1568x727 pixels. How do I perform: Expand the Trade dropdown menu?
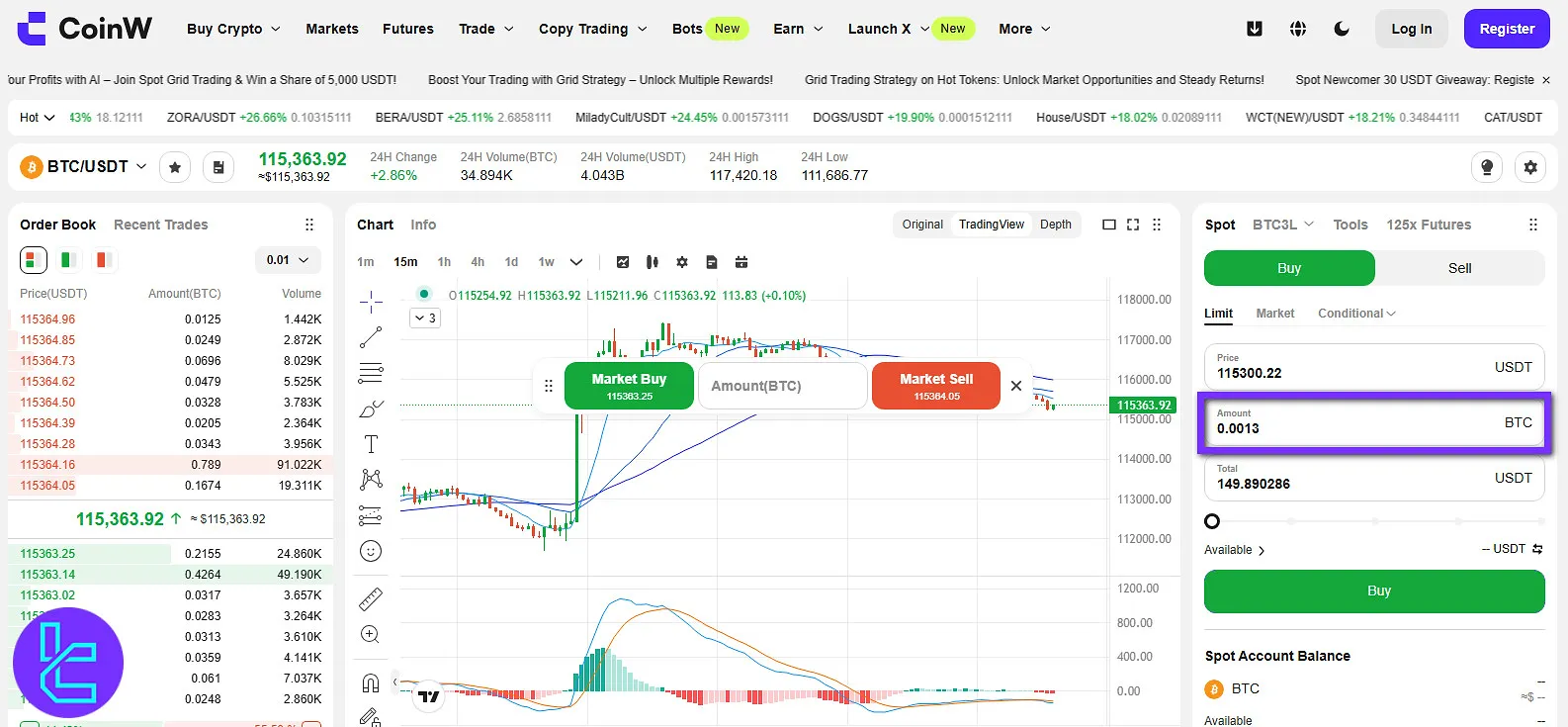485,29
